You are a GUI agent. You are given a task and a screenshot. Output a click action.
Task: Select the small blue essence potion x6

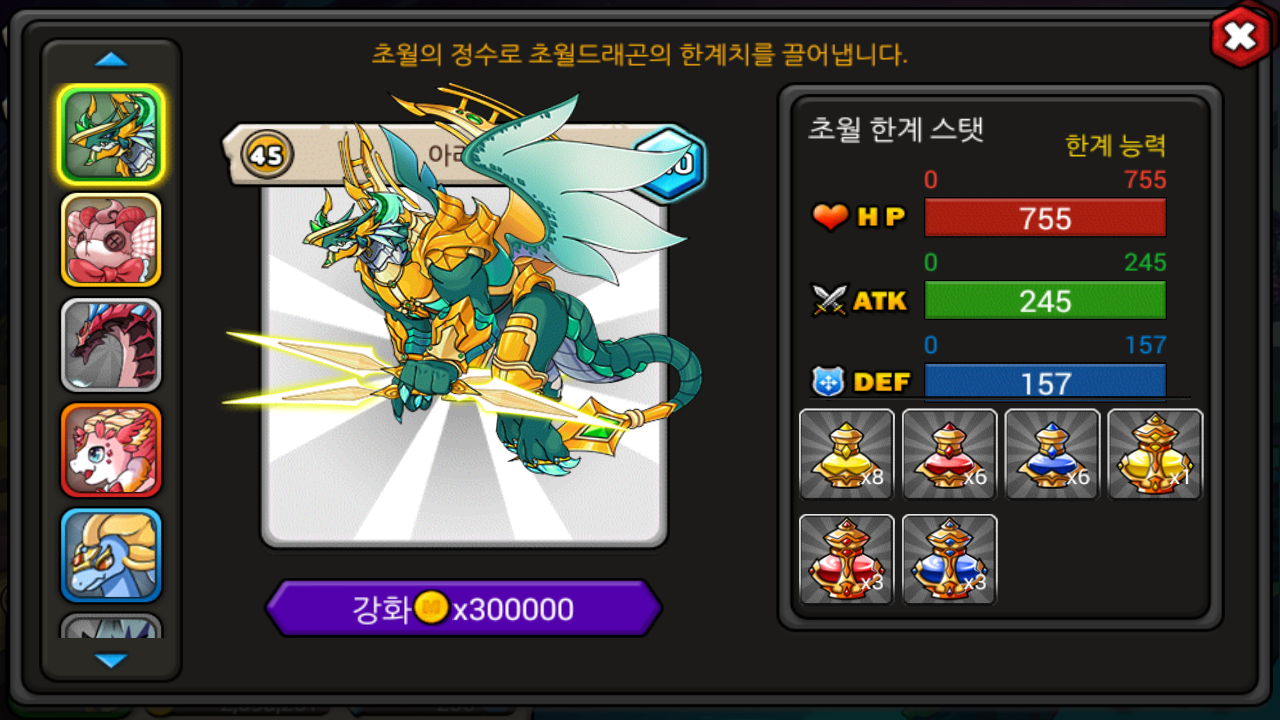(x=1053, y=454)
